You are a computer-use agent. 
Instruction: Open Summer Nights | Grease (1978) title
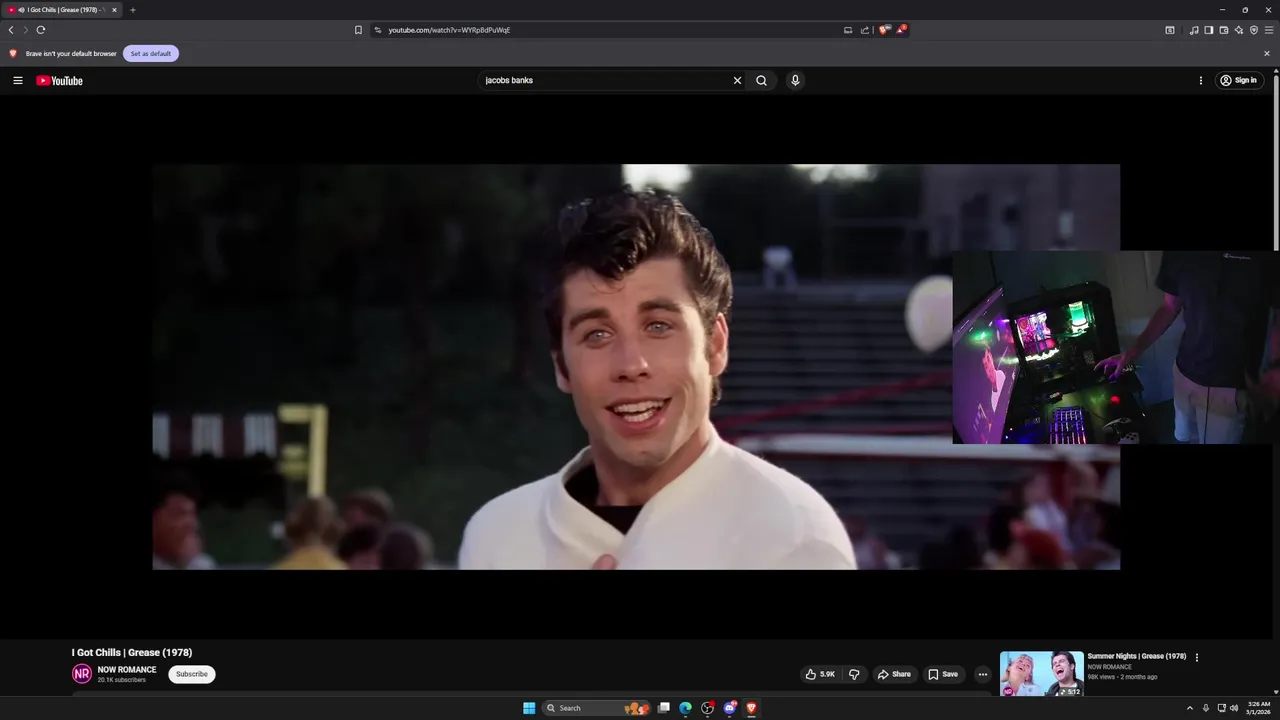tap(1137, 656)
